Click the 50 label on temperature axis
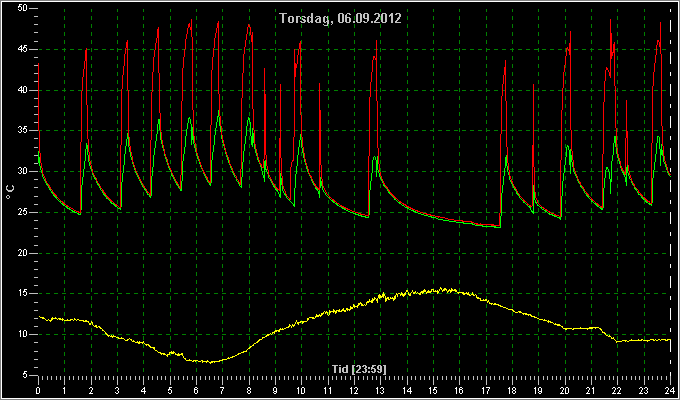This screenshot has height=400, width=680. point(23,9)
